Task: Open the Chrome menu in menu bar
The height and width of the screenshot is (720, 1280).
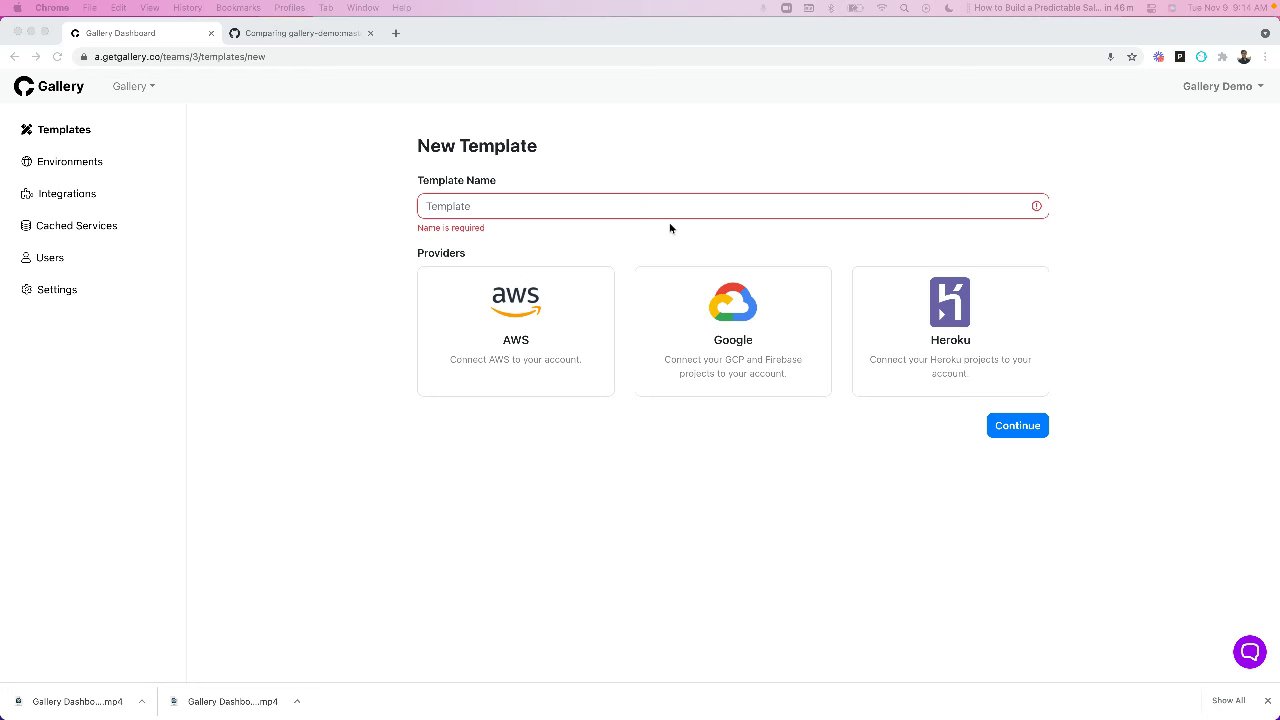Action: (52, 8)
